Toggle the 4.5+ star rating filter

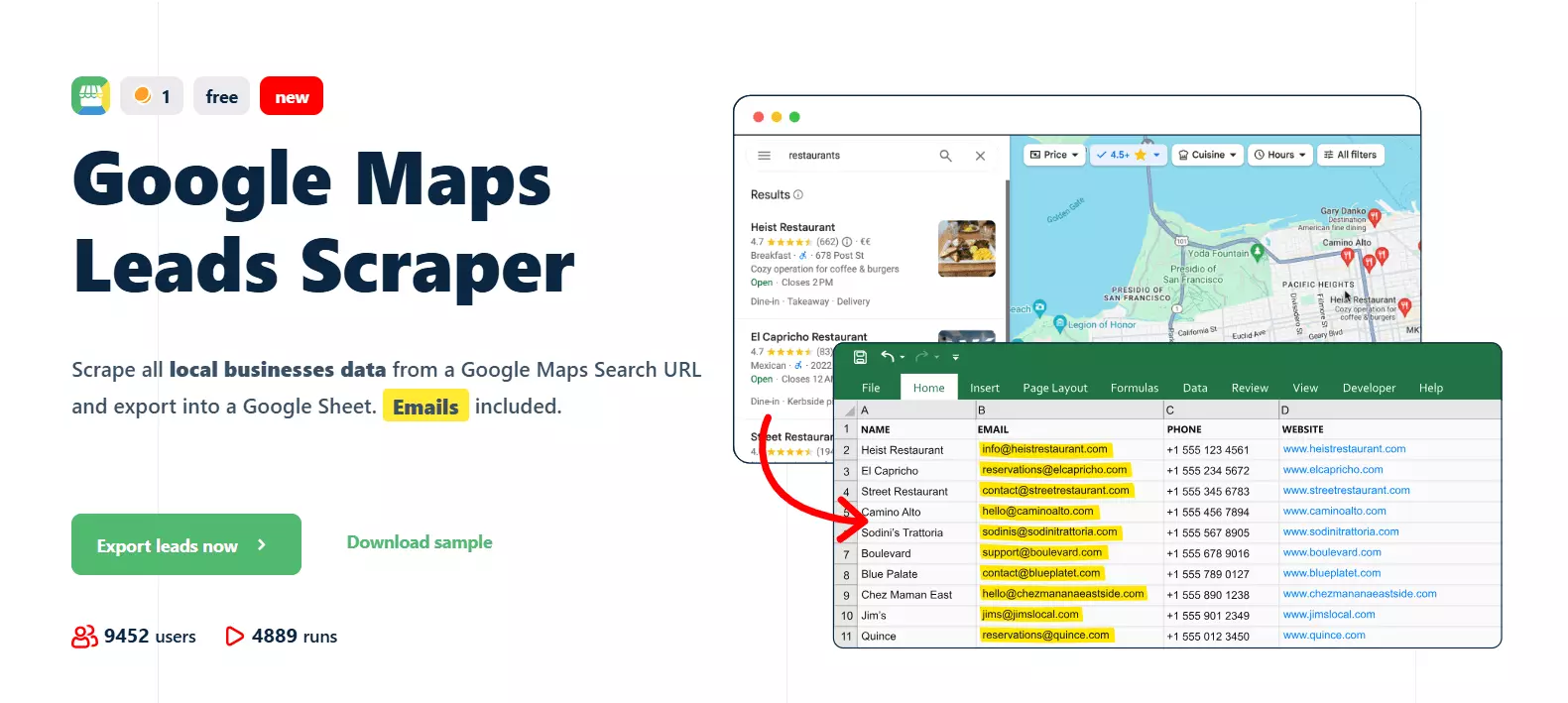coord(1128,155)
